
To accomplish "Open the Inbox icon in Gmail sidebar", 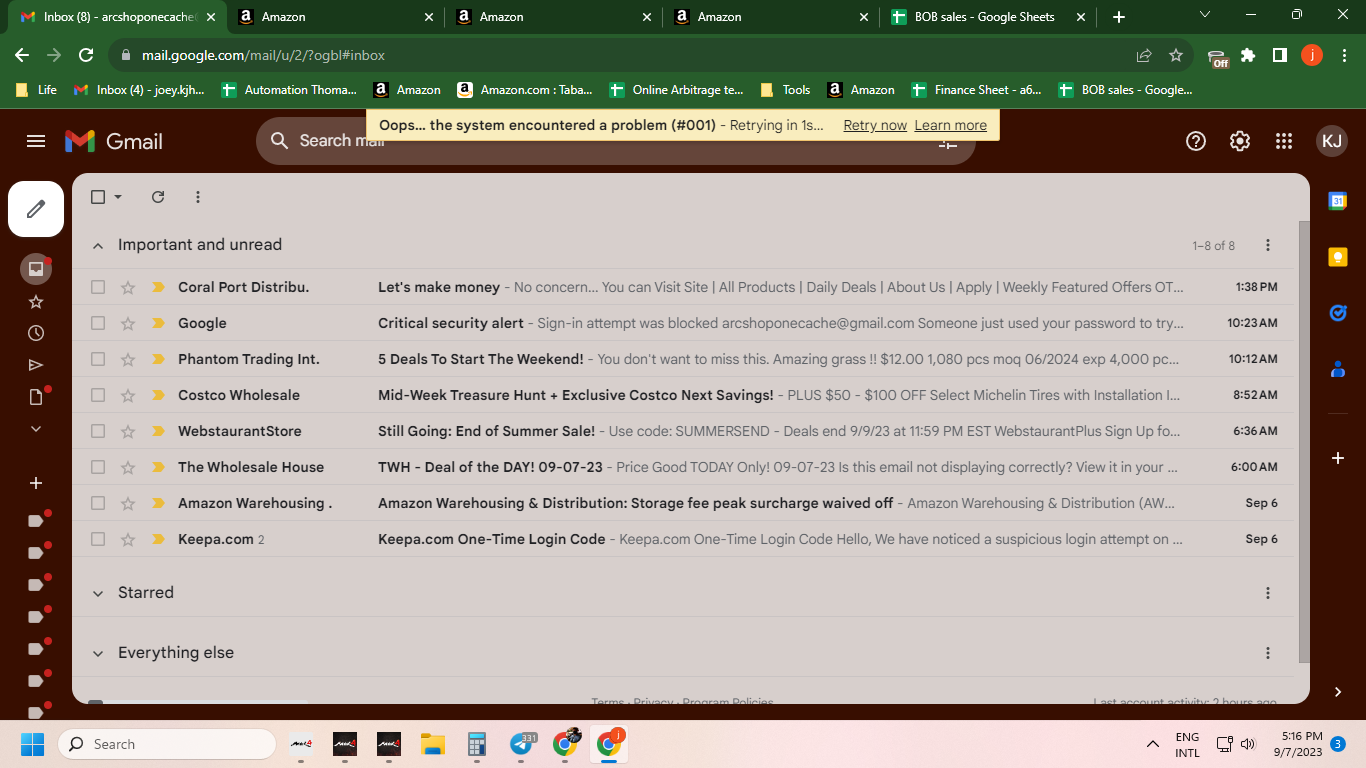I will coord(36,268).
